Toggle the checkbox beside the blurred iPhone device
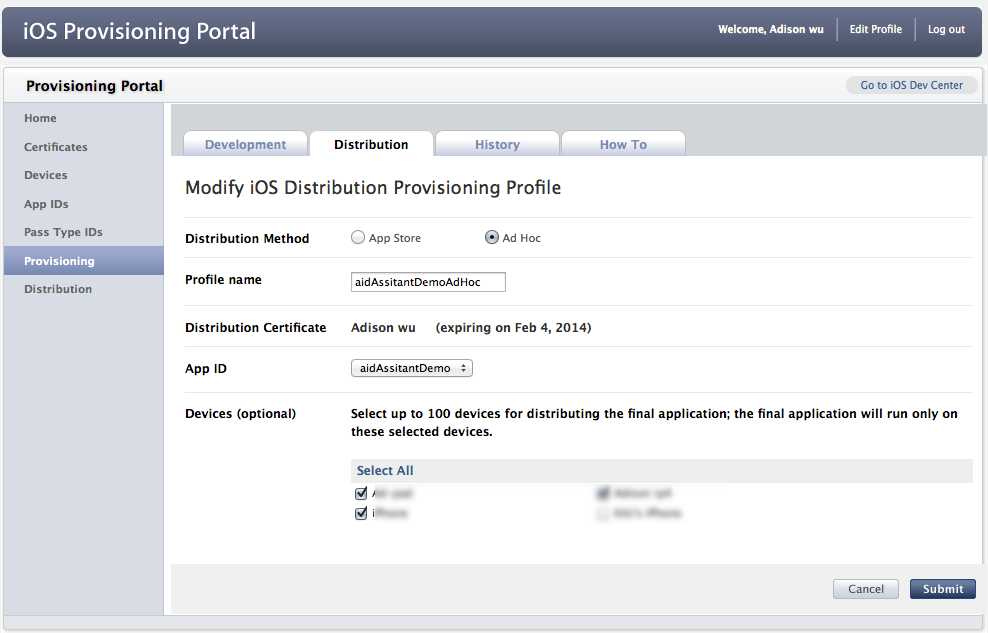 pyautogui.click(x=361, y=513)
